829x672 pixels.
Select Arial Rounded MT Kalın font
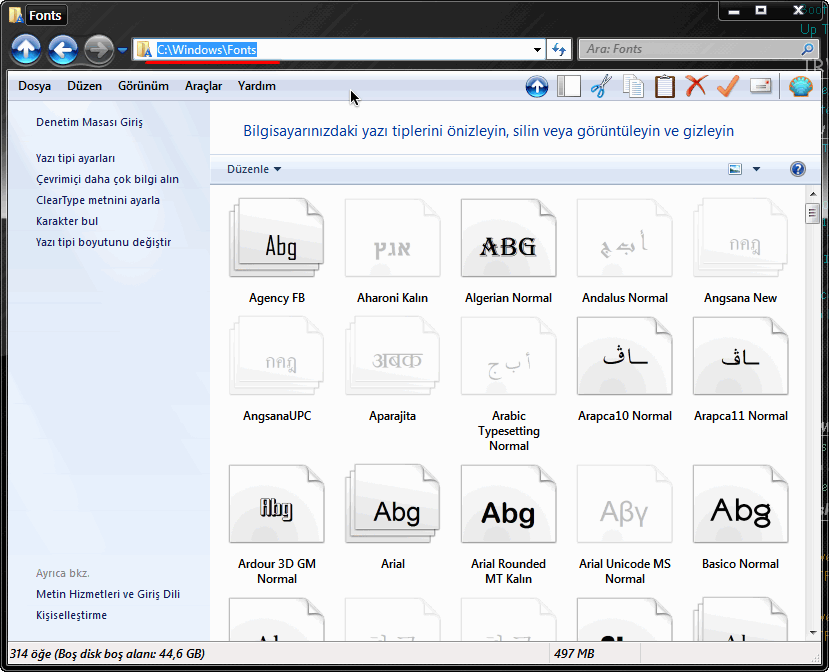click(x=508, y=524)
